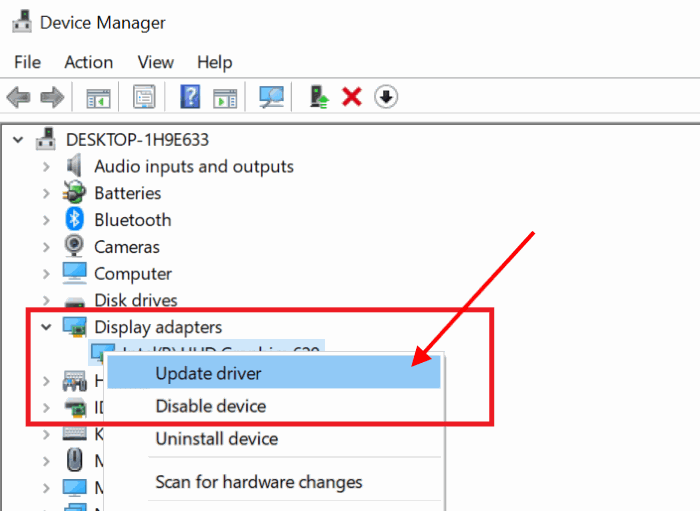Open the View menu

[155, 62]
